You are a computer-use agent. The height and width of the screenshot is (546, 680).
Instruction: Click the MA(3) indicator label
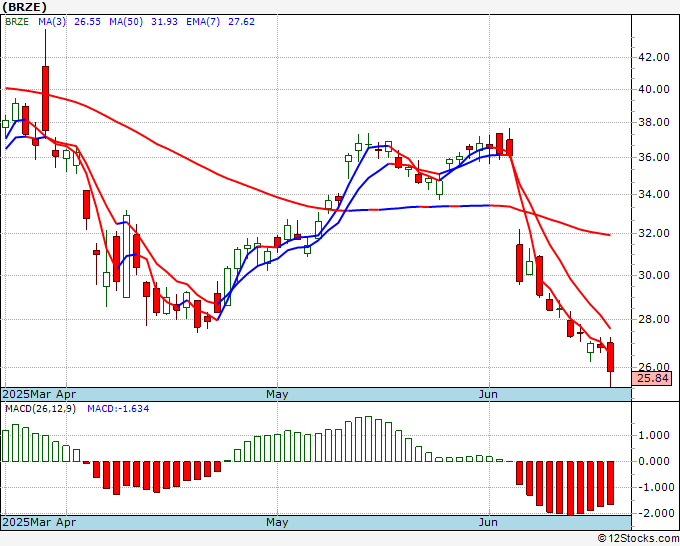(52, 22)
